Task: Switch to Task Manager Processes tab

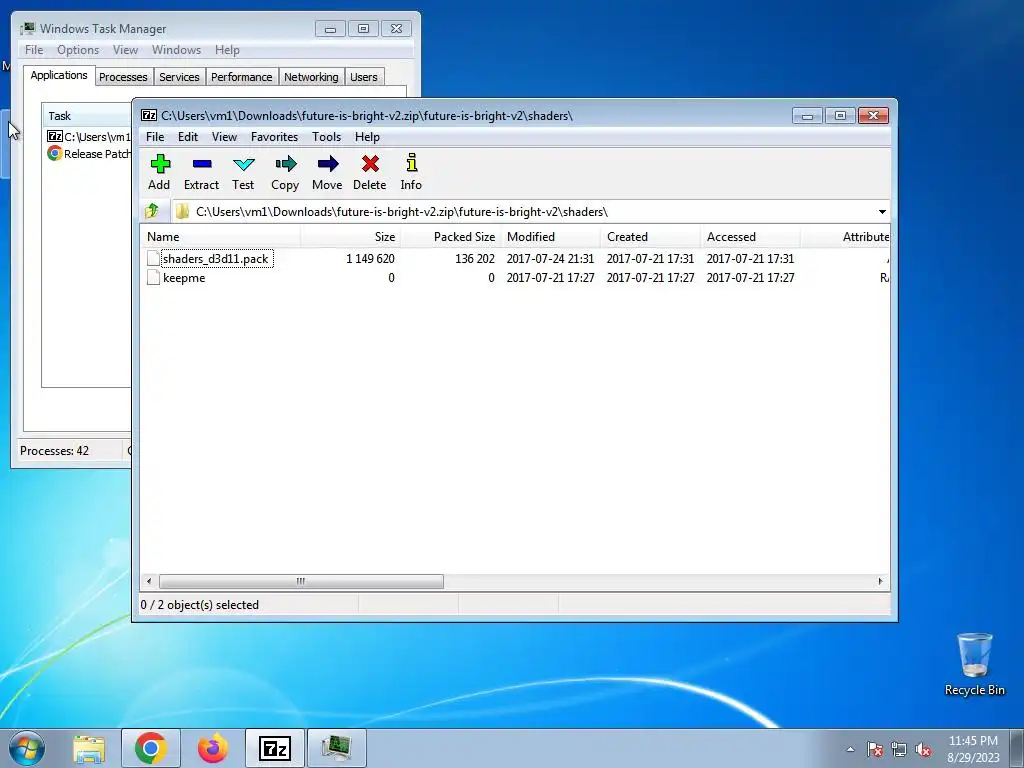Action: pos(123,77)
